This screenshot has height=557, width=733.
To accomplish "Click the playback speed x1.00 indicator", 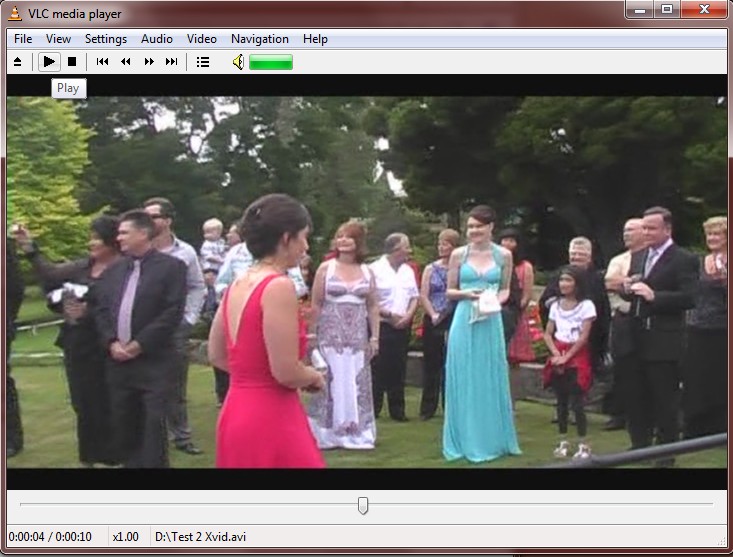I will (126, 537).
